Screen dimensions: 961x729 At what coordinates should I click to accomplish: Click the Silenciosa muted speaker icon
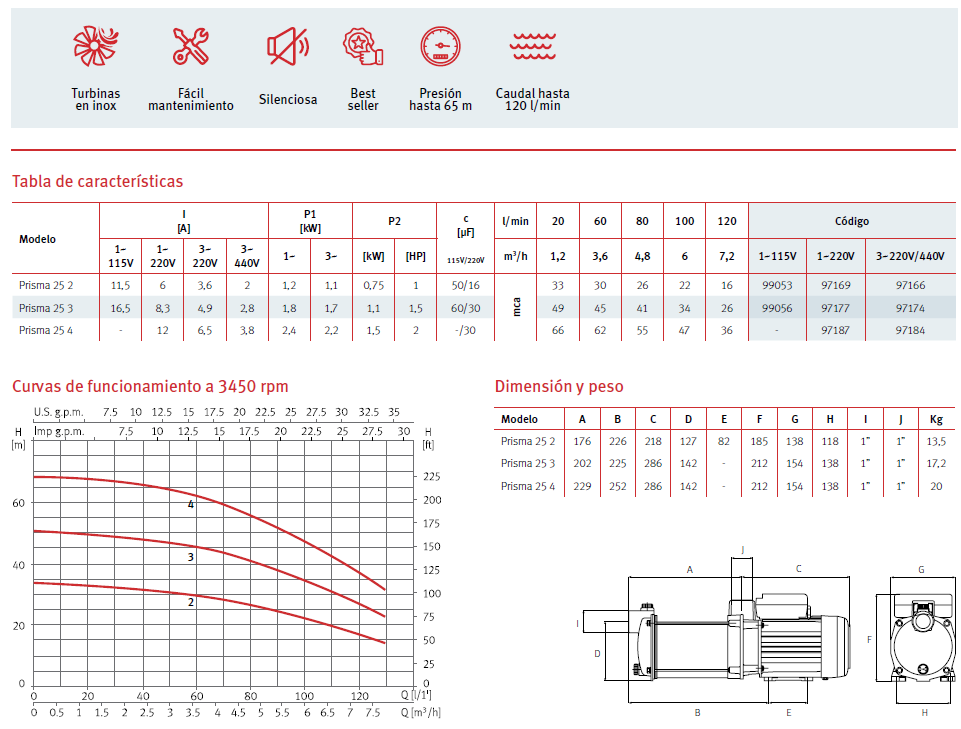pos(287,46)
